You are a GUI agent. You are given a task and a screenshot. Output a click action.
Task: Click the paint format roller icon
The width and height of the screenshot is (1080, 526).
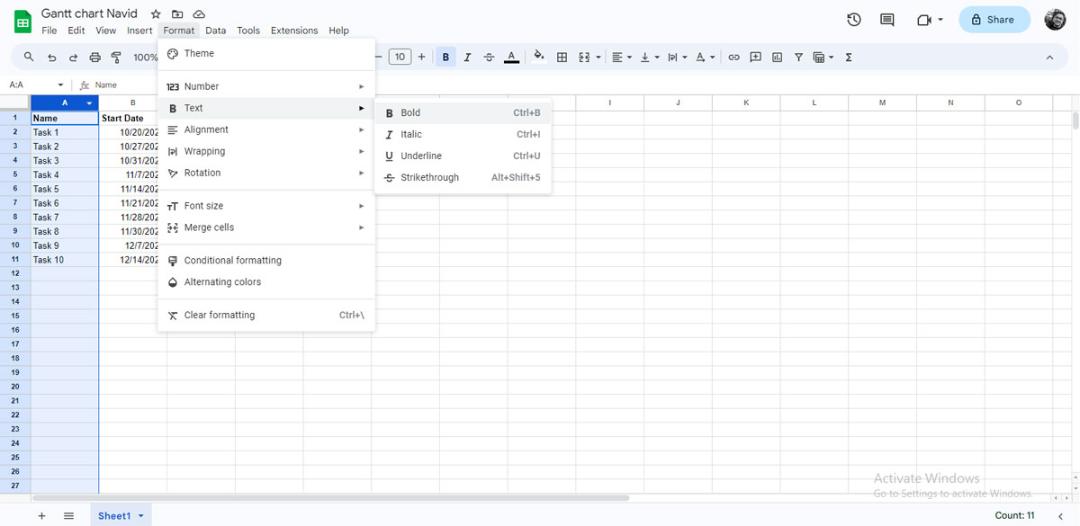coord(116,57)
